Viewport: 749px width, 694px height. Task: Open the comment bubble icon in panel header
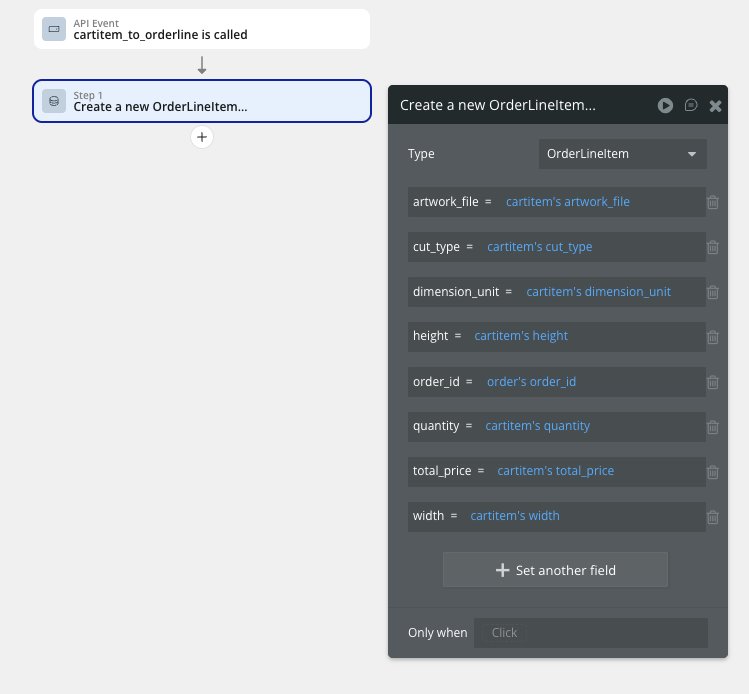point(691,105)
